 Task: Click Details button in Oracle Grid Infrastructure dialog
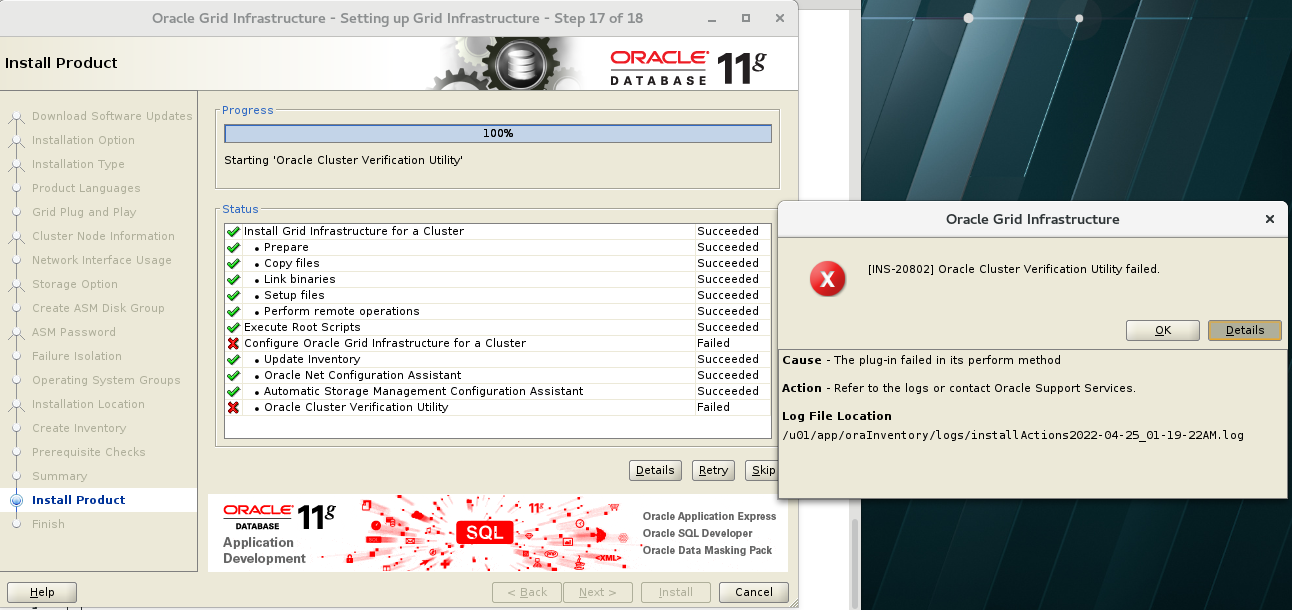point(1245,330)
